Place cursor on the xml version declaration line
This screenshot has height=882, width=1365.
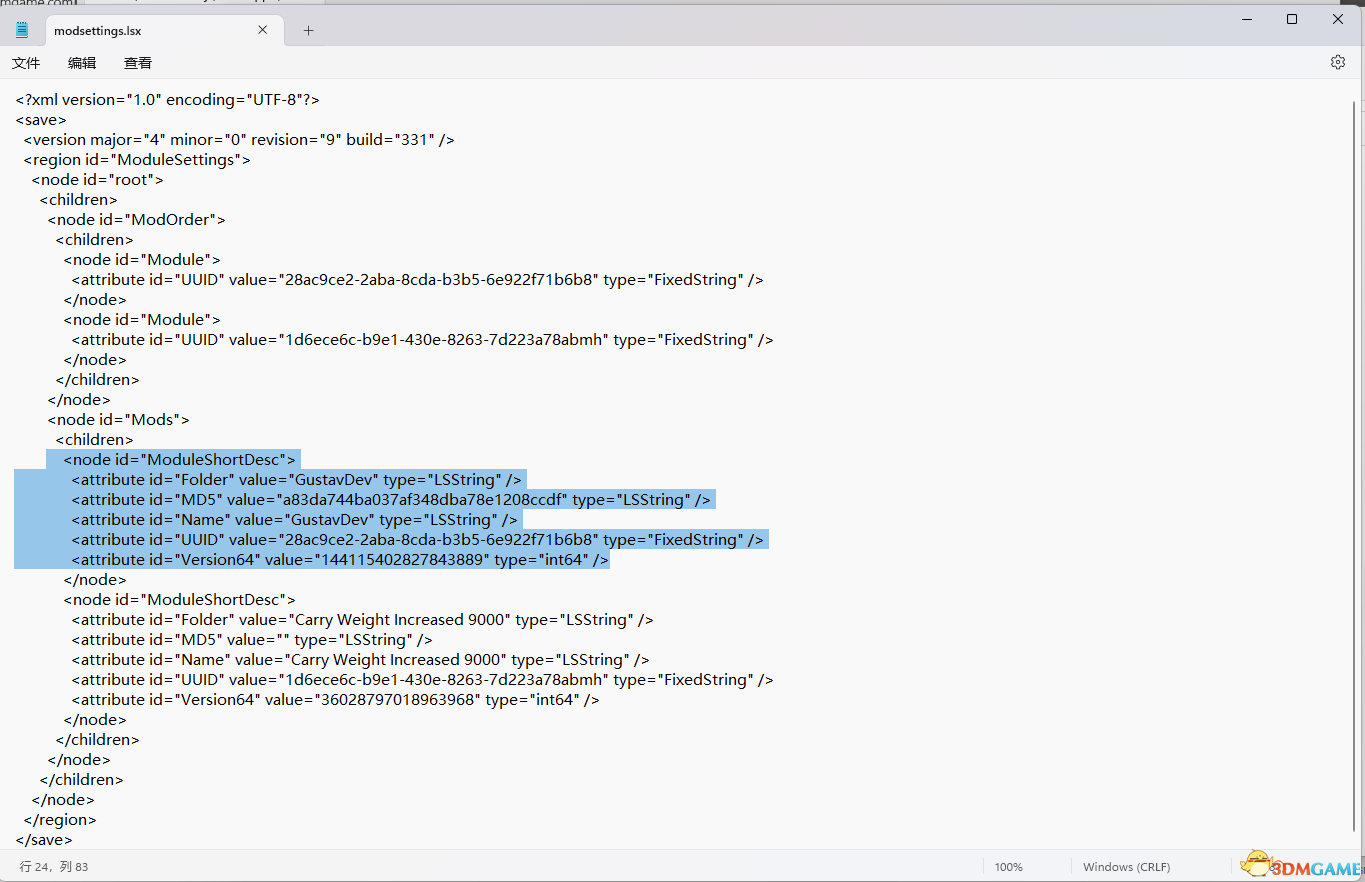click(x=167, y=100)
